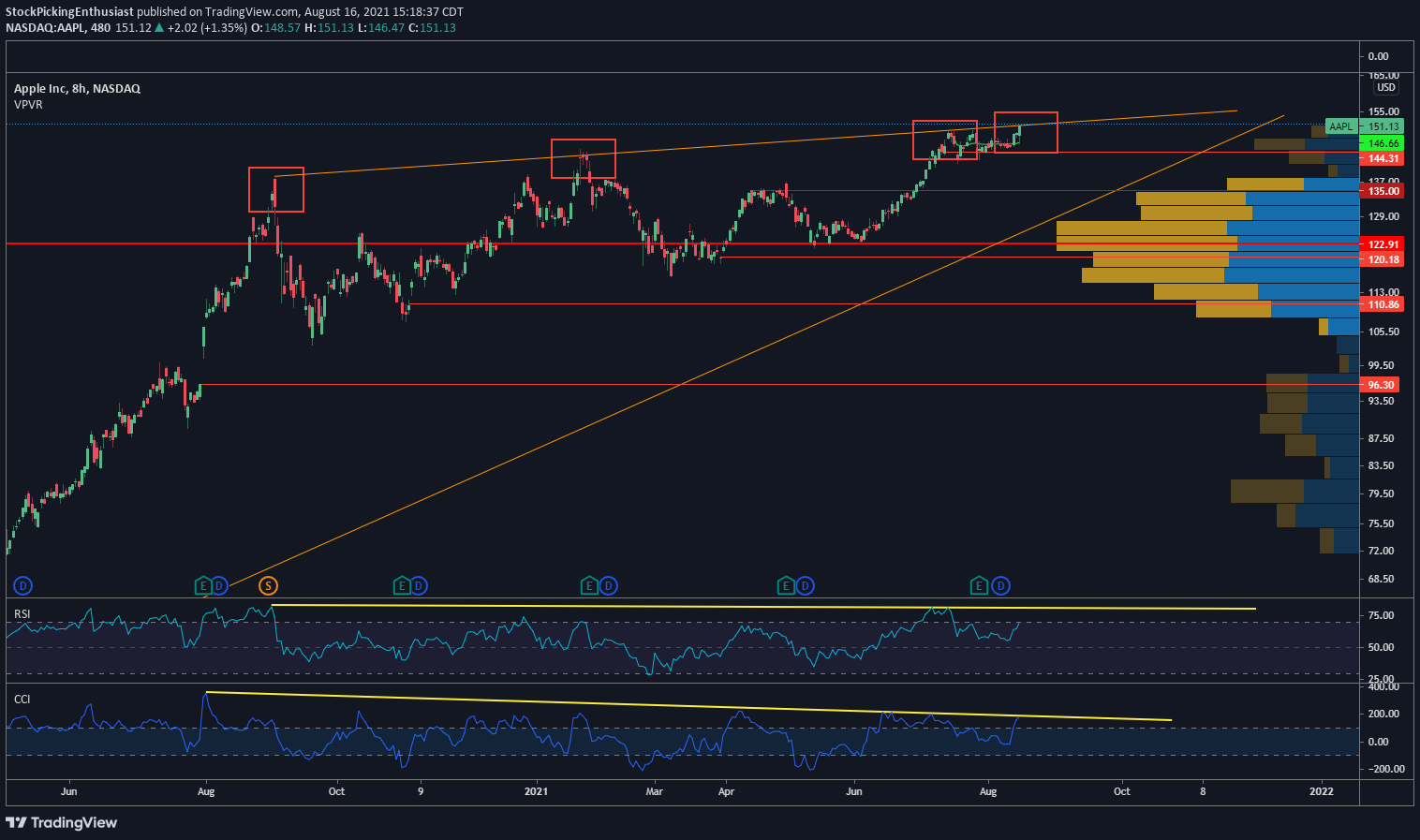Click the dividend D marker near May 2020
The image size is (1420, 840).
click(23, 586)
